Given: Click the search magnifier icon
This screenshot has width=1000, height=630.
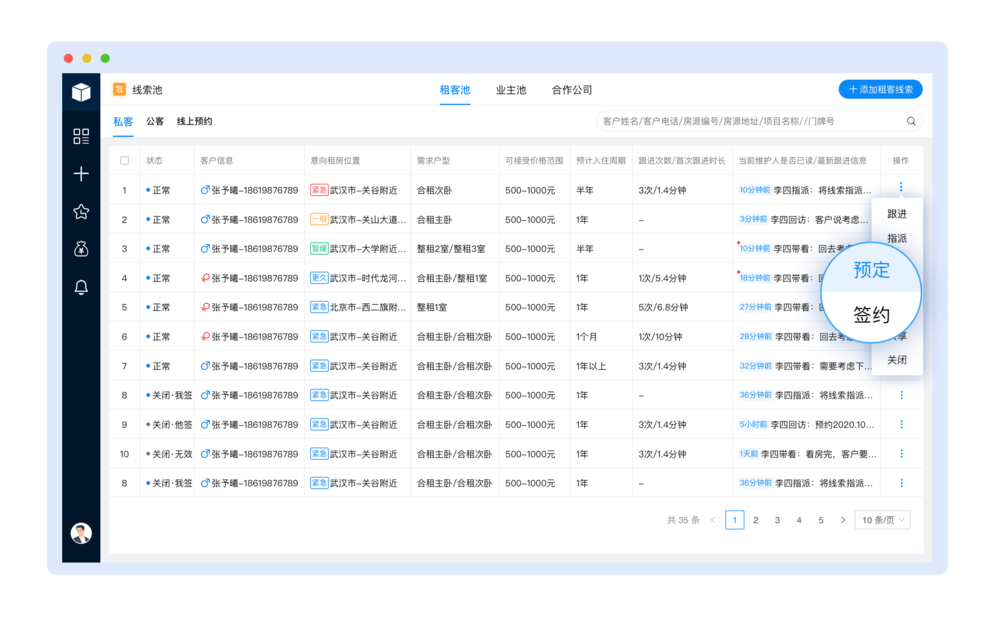Looking at the screenshot, I should point(911,121).
